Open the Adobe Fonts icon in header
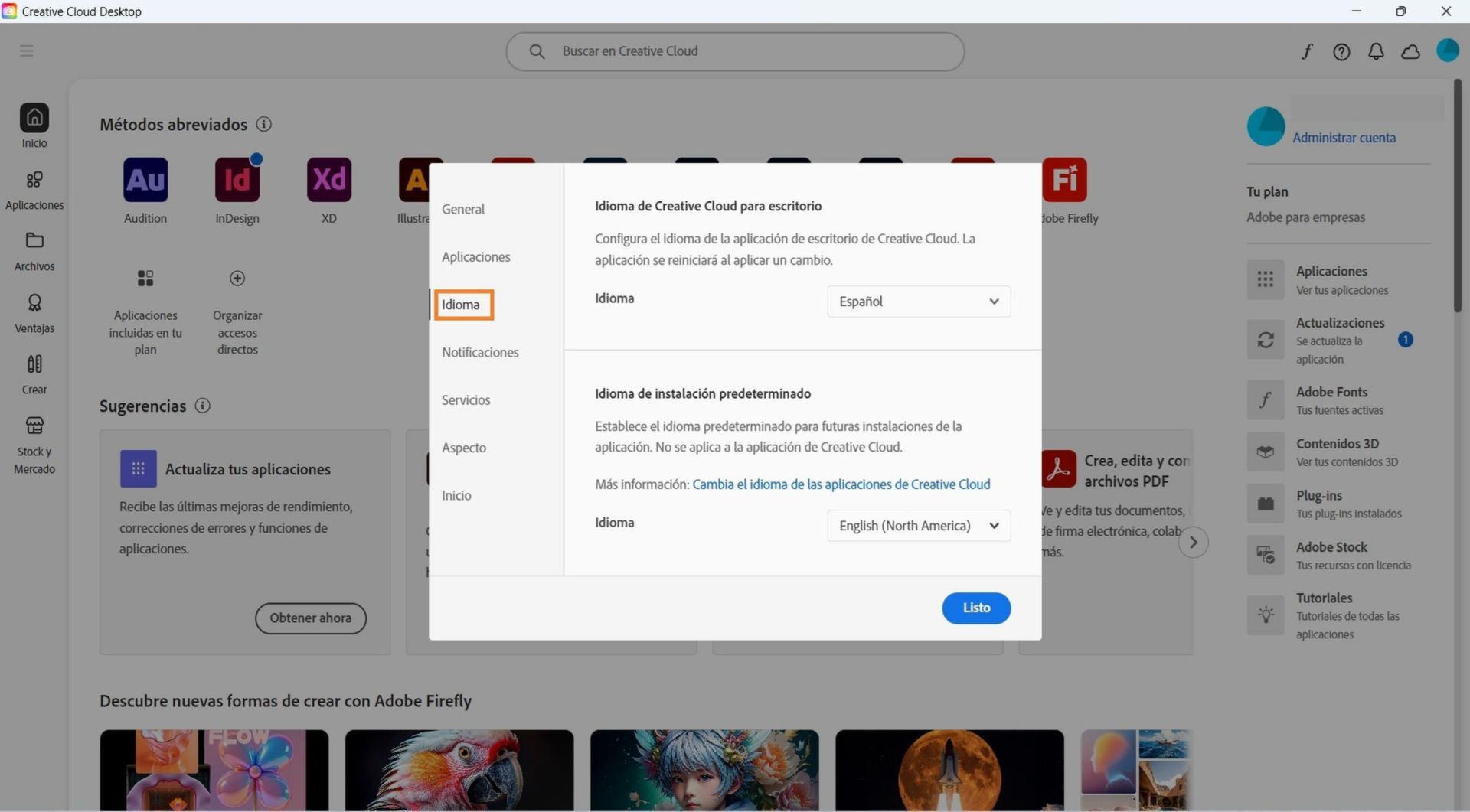This screenshot has height=812, width=1470. click(x=1307, y=51)
